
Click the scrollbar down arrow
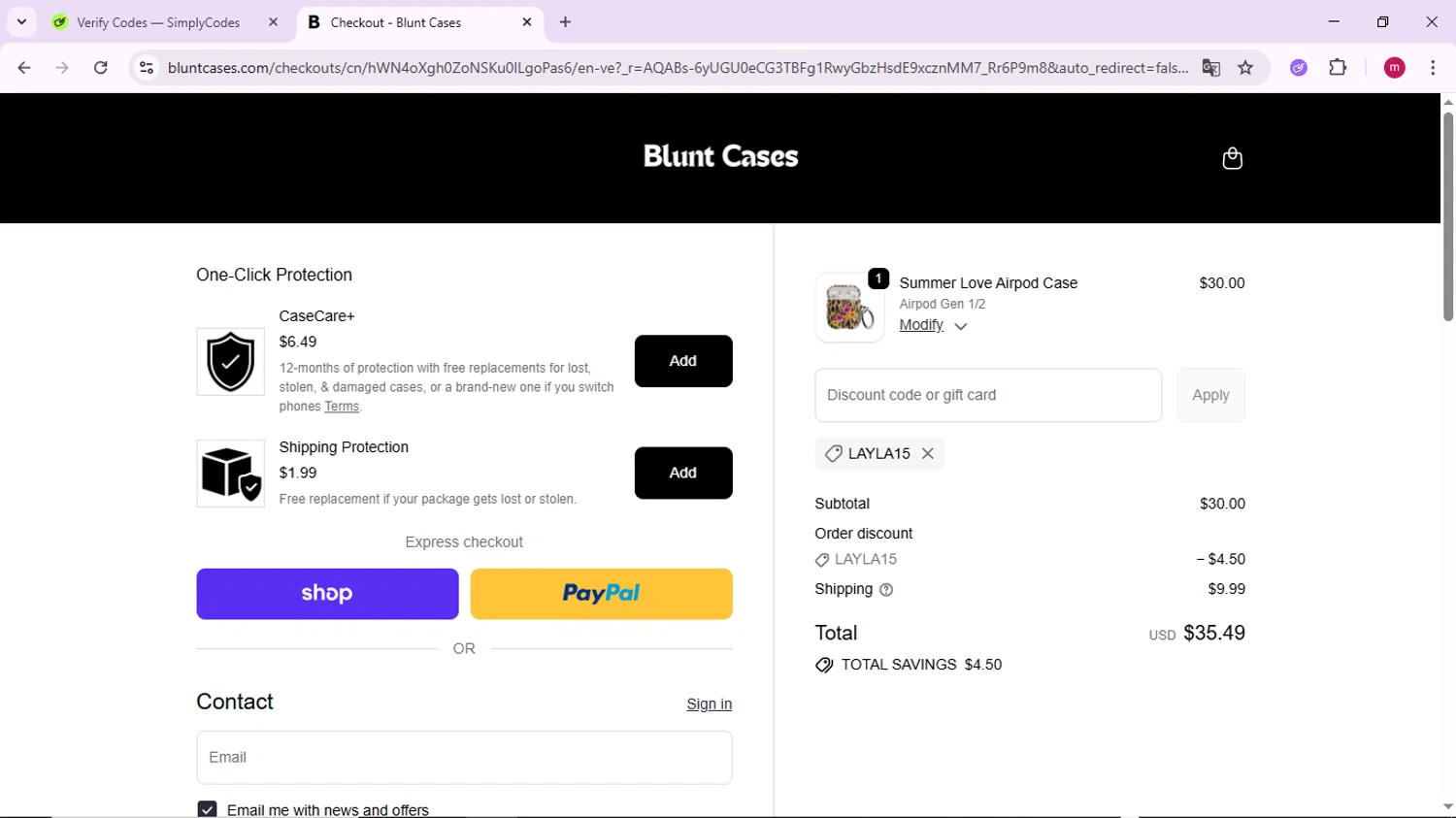tap(1447, 807)
